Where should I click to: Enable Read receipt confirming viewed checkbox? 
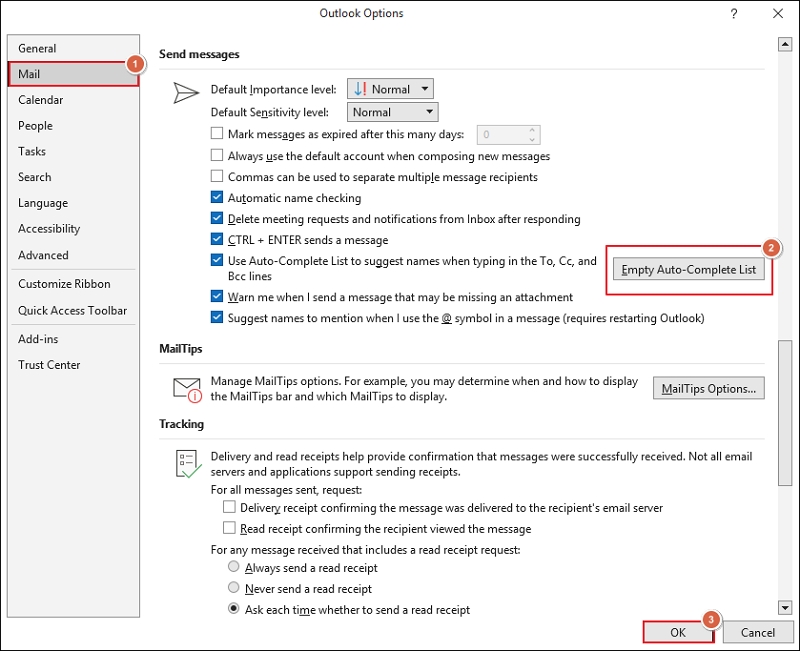230,528
